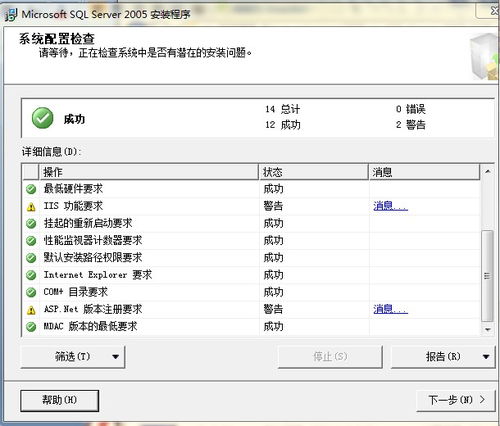Sort the list by the 操作 column header
500x426 pixels.
149,172
